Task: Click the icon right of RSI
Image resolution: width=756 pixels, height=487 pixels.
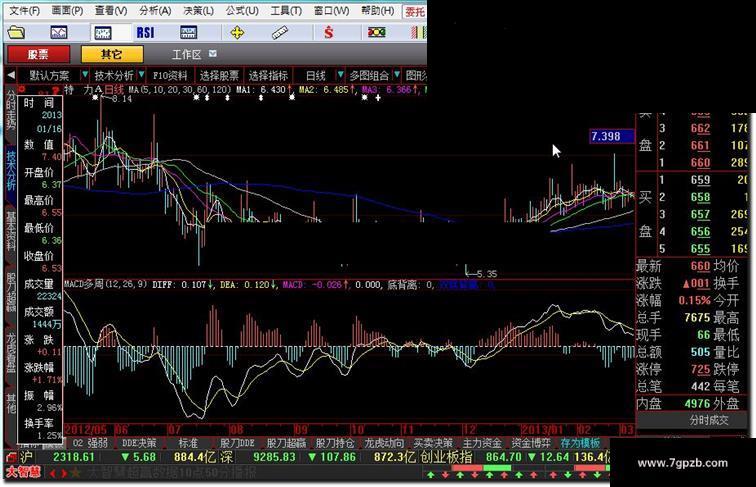Action: coord(188,33)
